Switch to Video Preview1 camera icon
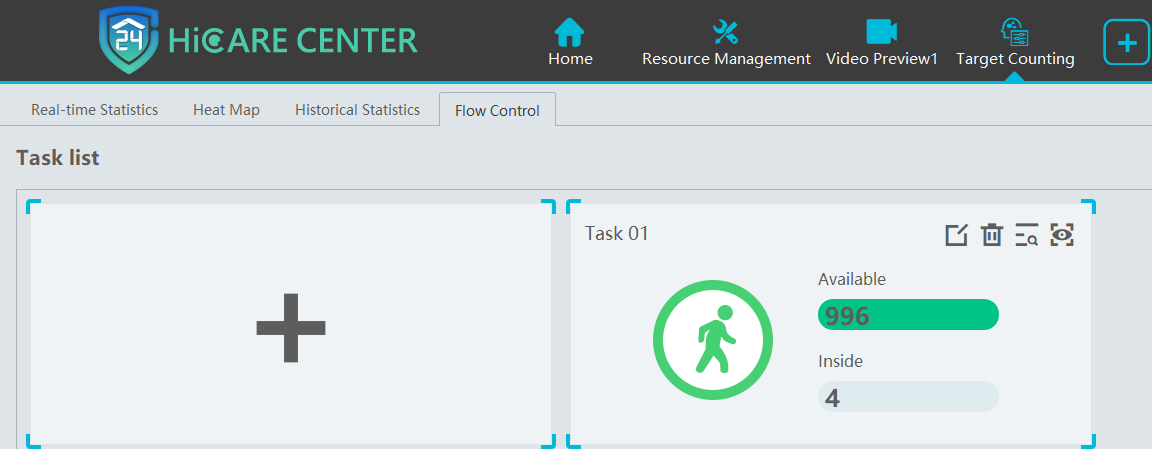The width and height of the screenshot is (1152, 453). pyautogui.click(x=881, y=33)
